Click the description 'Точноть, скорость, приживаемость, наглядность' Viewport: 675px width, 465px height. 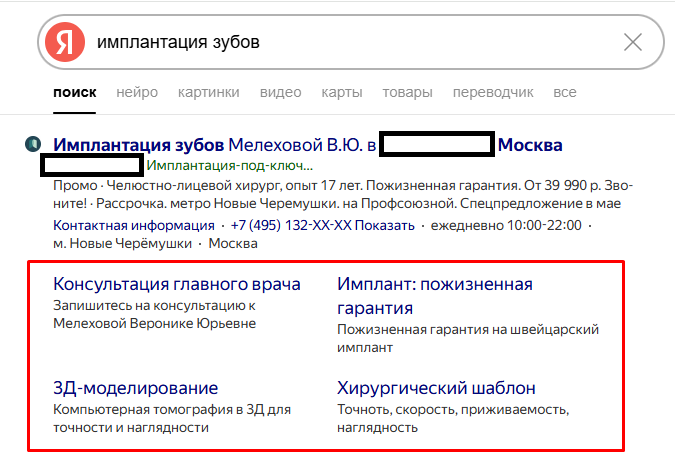(453, 418)
